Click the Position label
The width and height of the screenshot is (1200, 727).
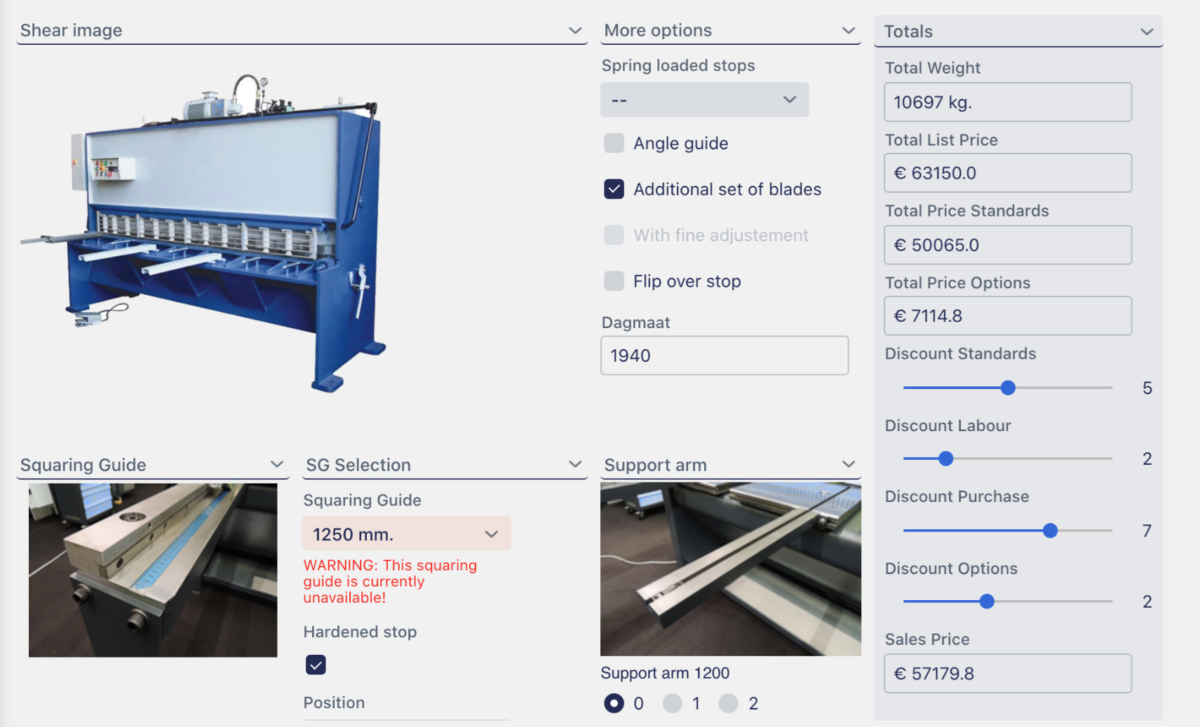[x=334, y=703]
